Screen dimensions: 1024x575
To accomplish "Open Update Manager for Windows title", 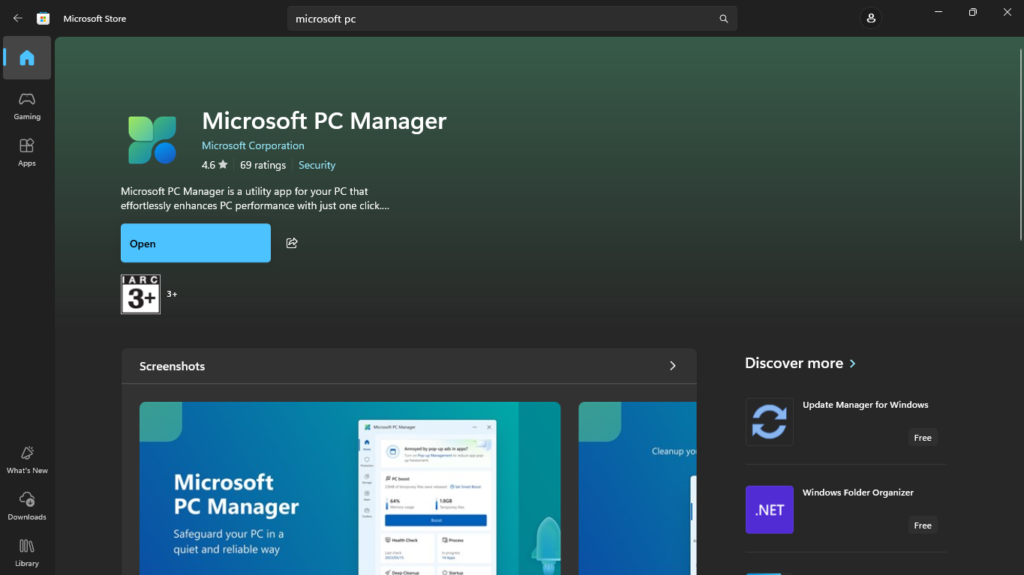I will click(x=865, y=404).
